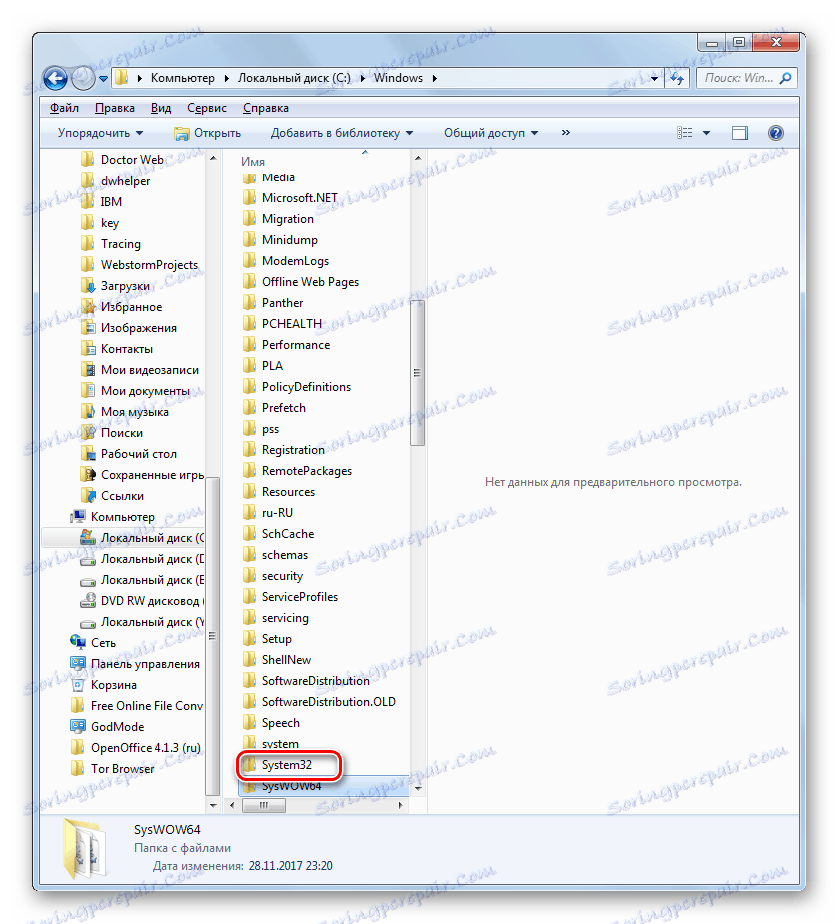Screen dimensions: 839x924
Task: Click the navigation pane scrollbar thumb
Action: coord(213,636)
